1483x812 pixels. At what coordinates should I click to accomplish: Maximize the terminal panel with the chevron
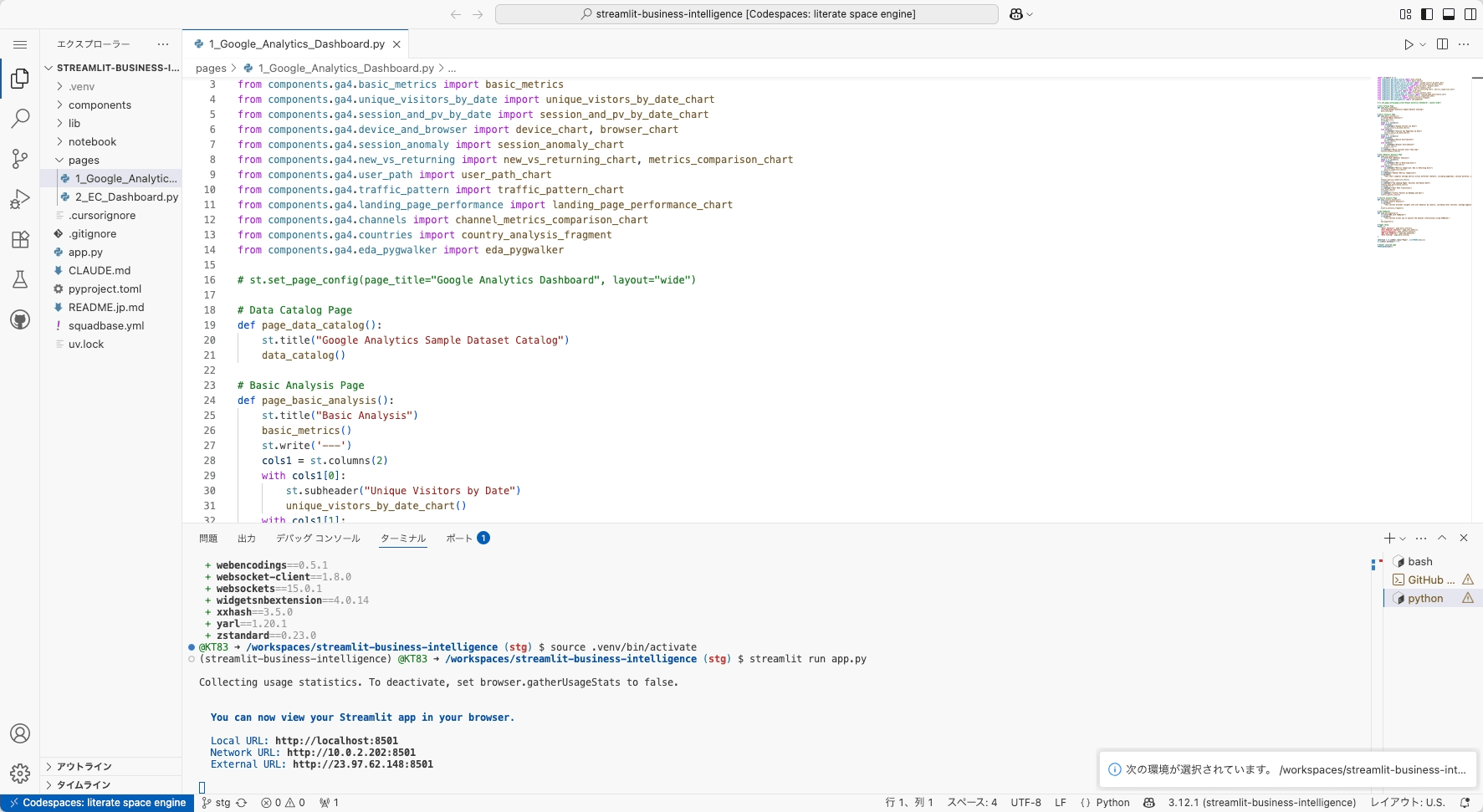point(1442,538)
